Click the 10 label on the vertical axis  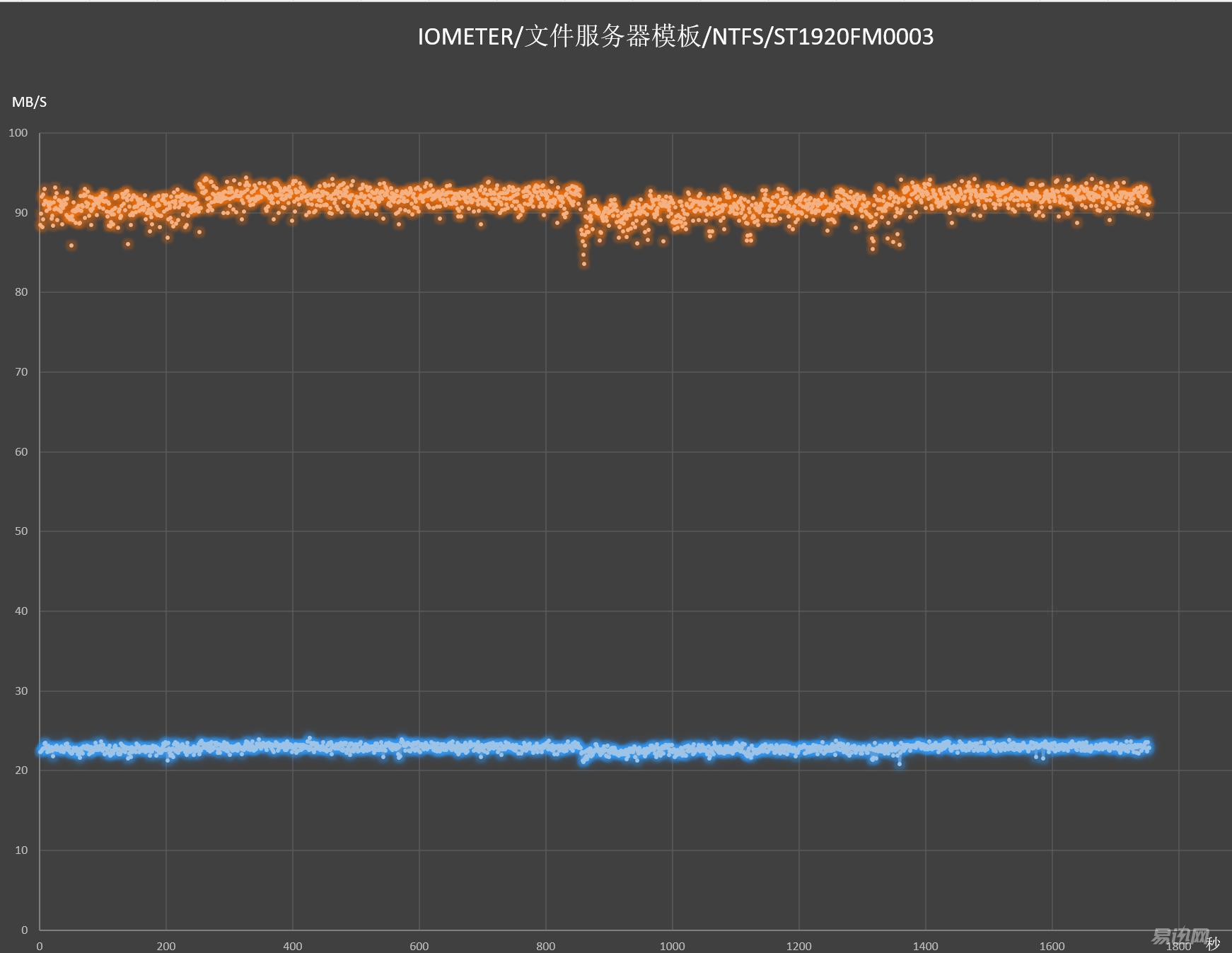21,850
